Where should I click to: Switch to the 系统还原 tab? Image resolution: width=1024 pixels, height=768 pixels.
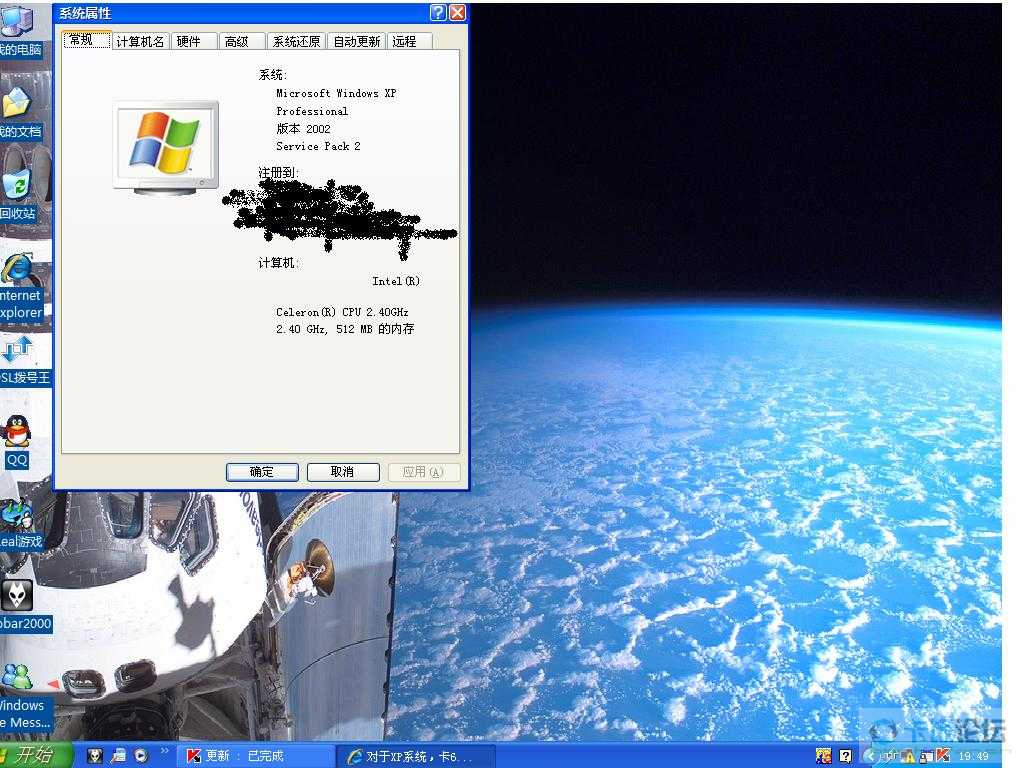[x=296, y=41]
